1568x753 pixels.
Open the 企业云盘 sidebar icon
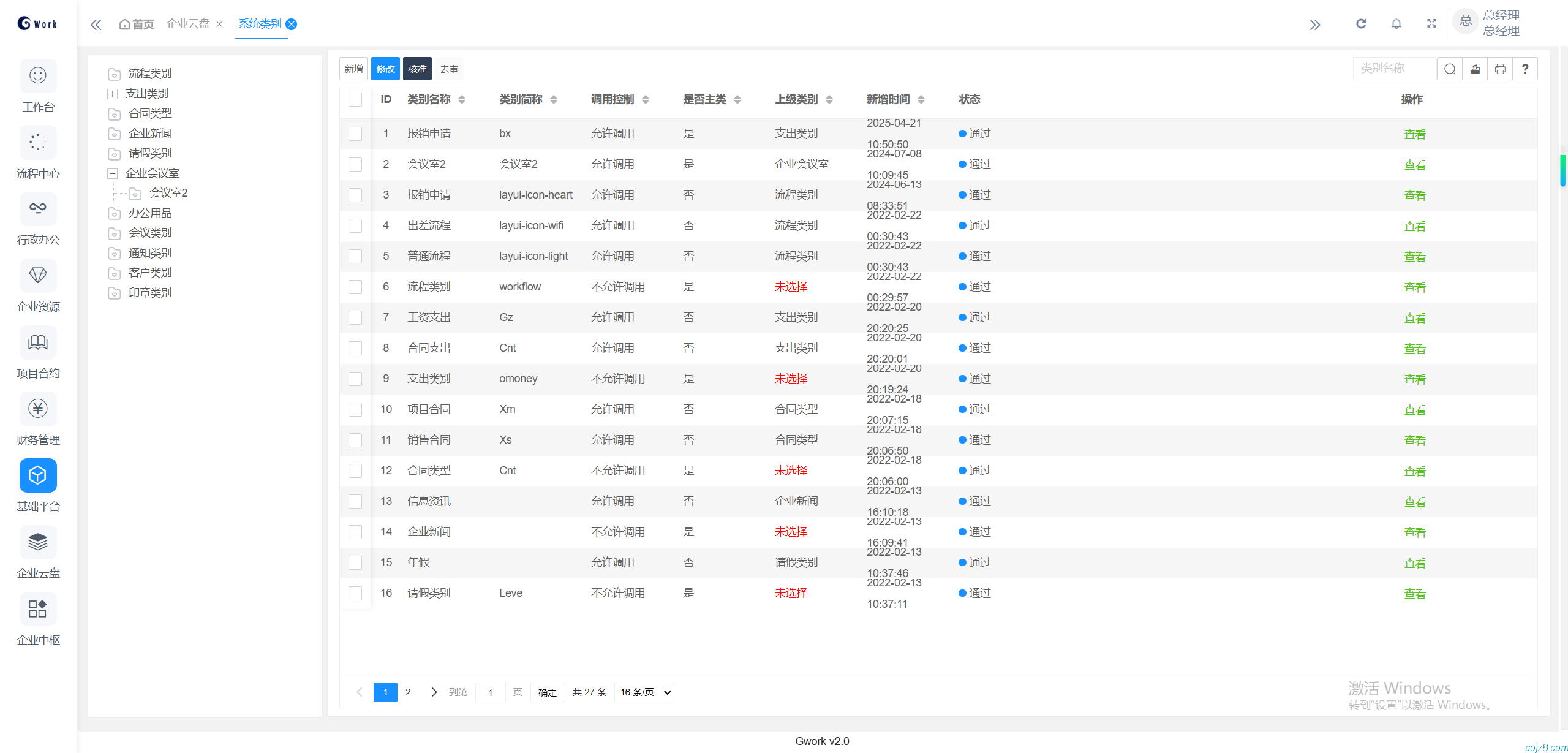(x=38, y=542)
